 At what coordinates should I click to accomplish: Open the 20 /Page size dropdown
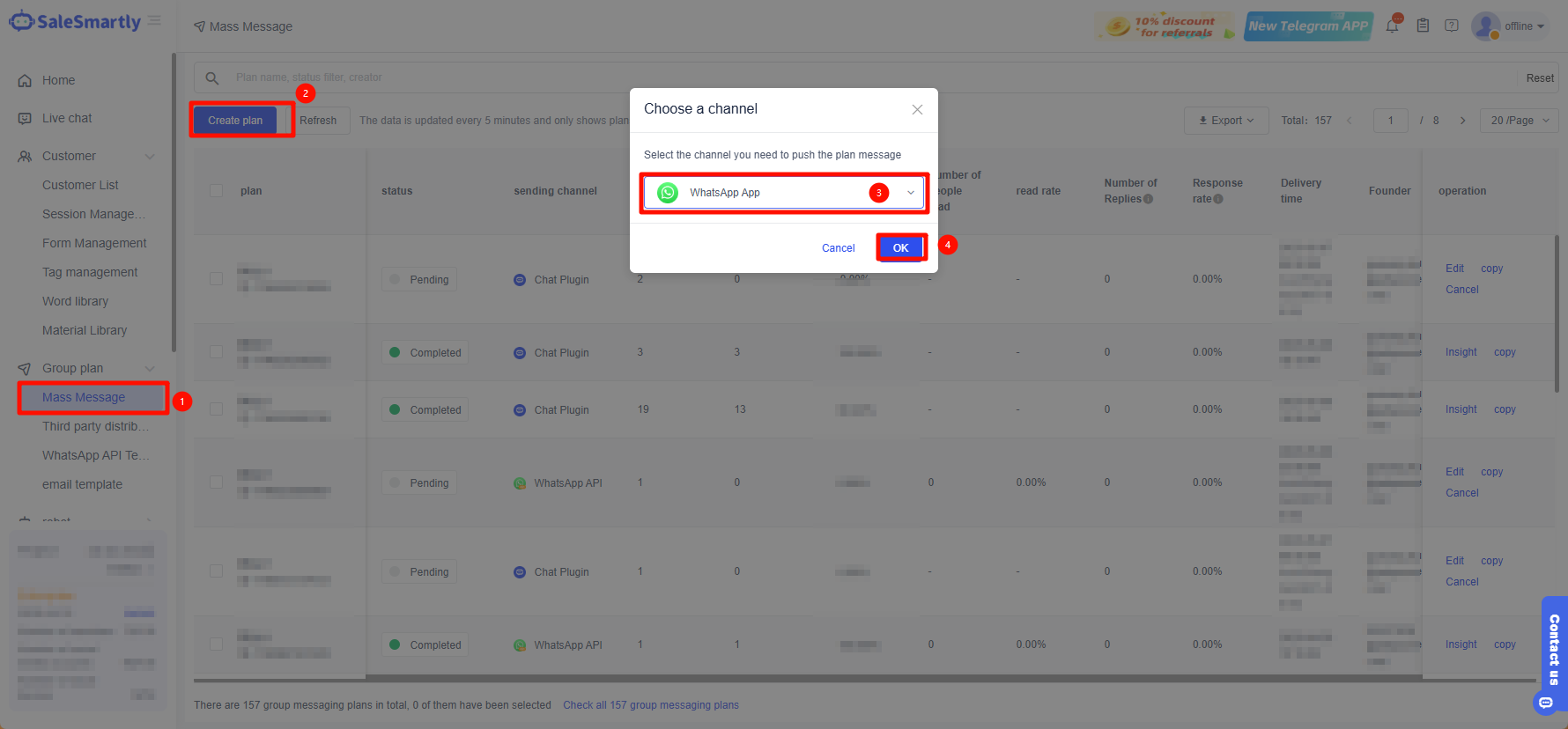pos(1520,121)
